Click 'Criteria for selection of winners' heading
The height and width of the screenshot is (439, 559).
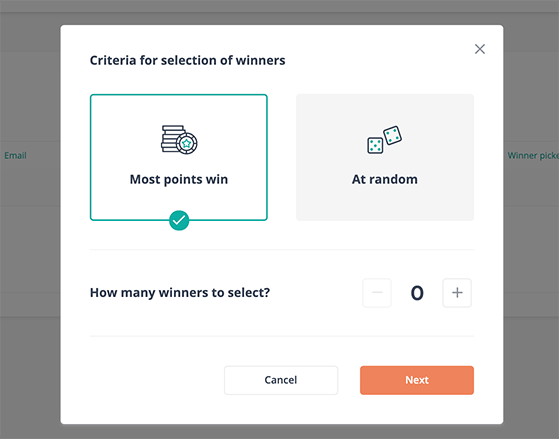(x=188, y=60)
